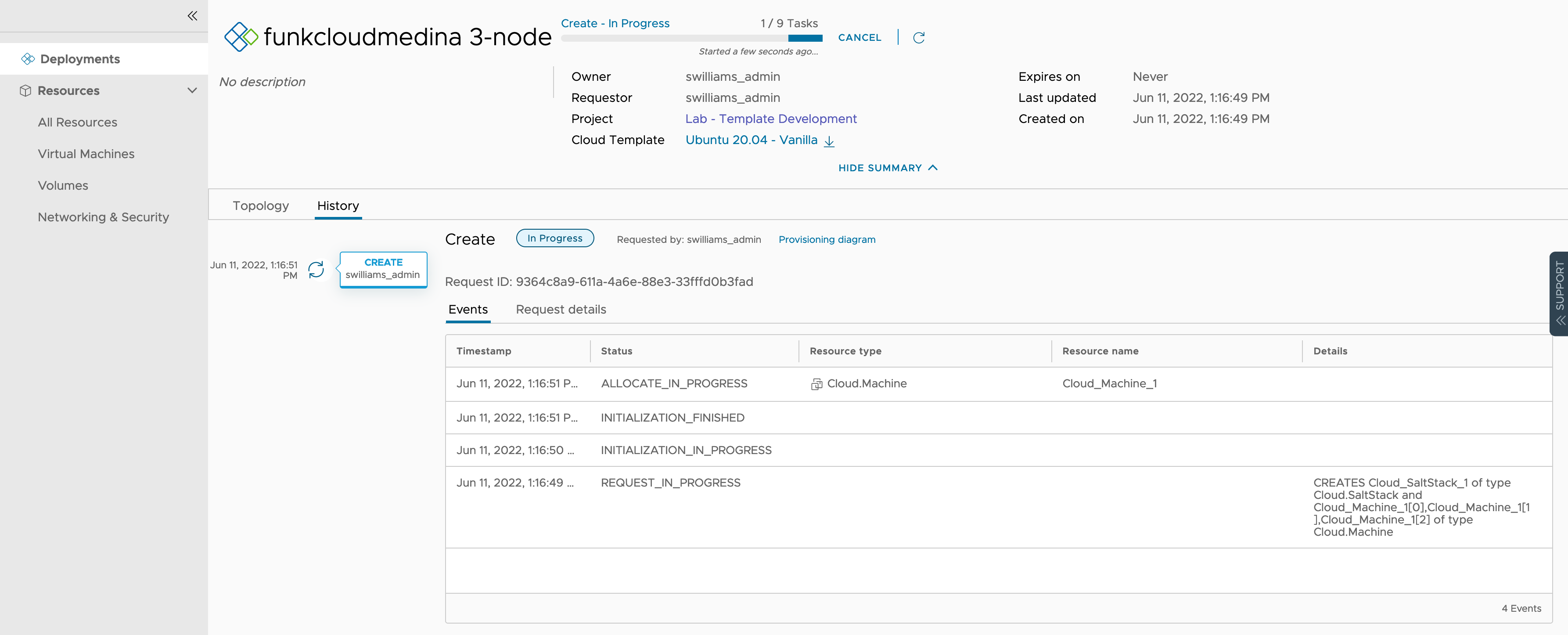Open Ubuntu 20.04 - Vanilla template link

pos(751,140)
